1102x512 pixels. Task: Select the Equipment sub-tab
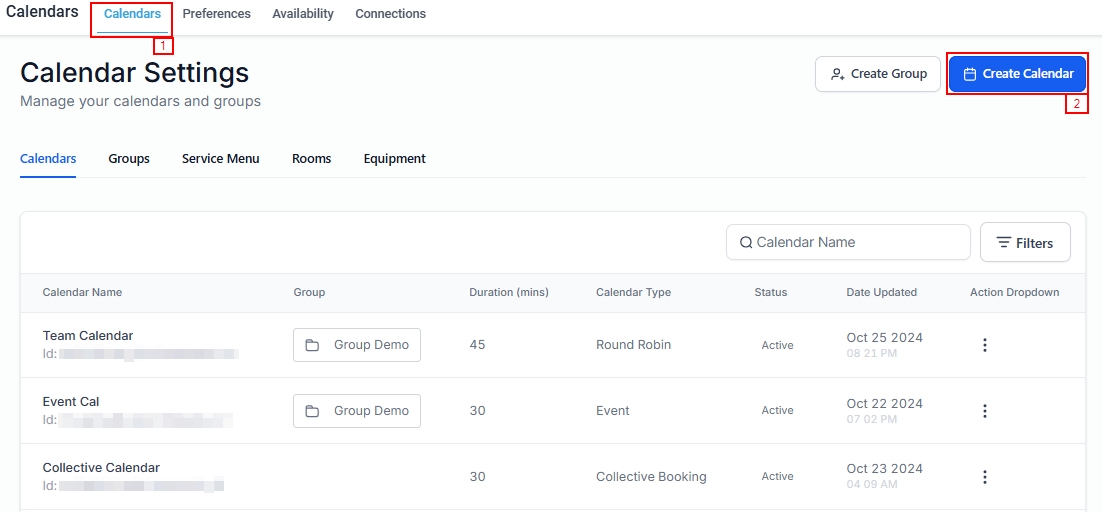(x=394, y=159)
